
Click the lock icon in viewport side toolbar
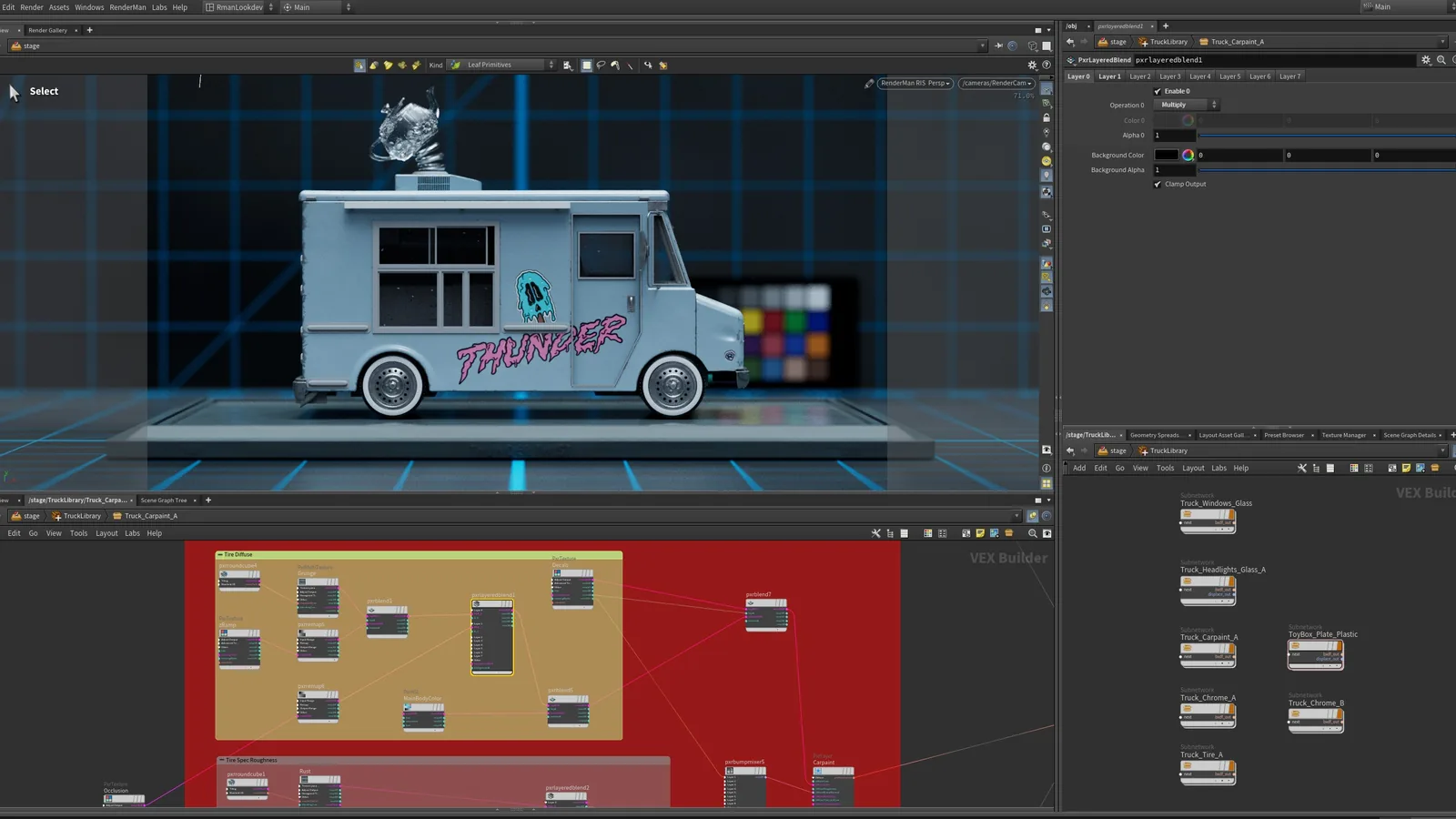click(x=1046, y=118)
